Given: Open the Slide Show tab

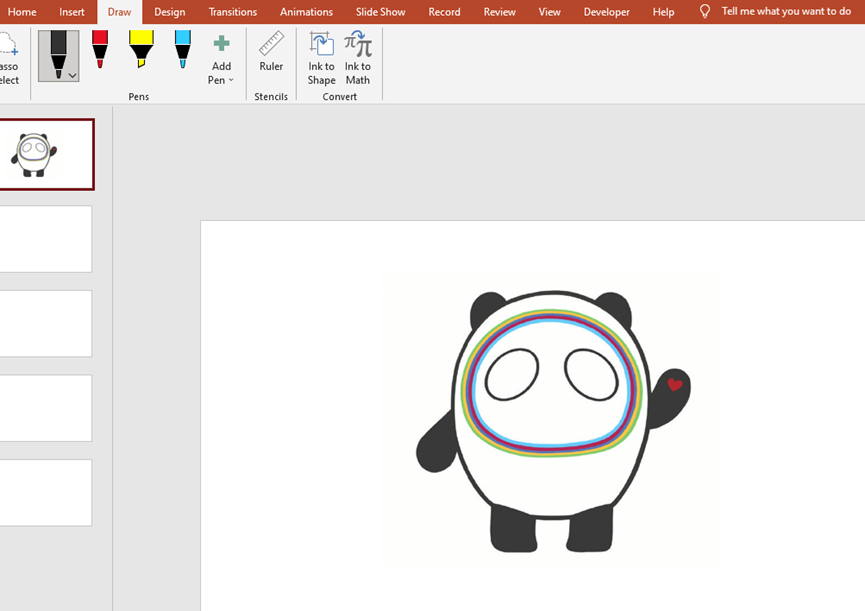Looking at the screenshot, I should tap(381, 12).
